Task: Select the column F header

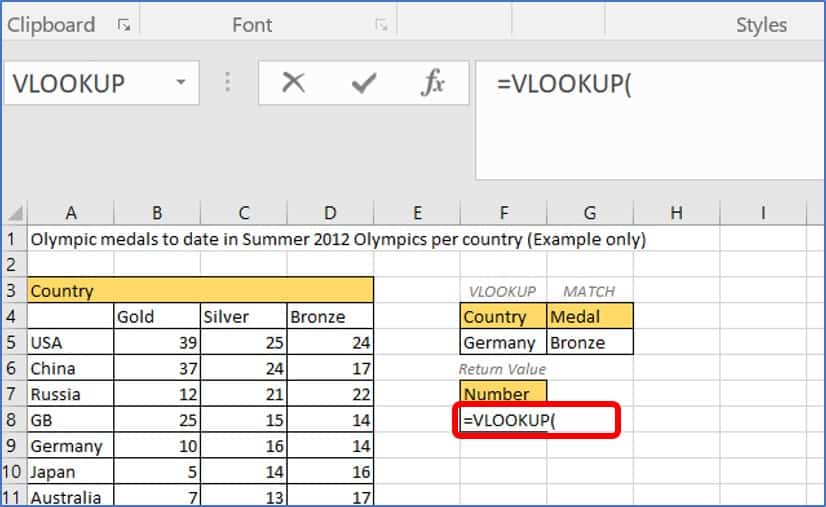Action: (x=503, y=212)
